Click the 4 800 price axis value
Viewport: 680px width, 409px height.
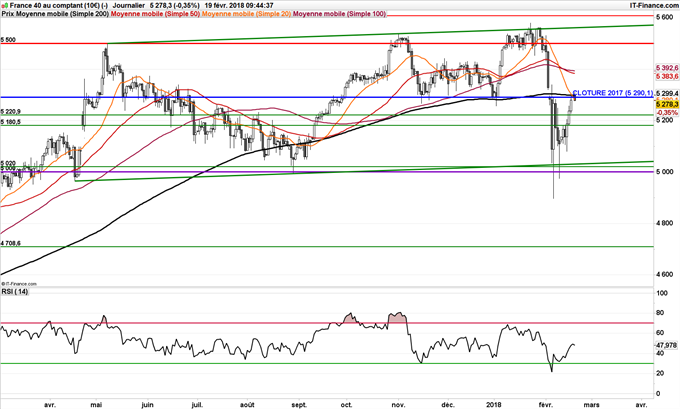point(665,223)
